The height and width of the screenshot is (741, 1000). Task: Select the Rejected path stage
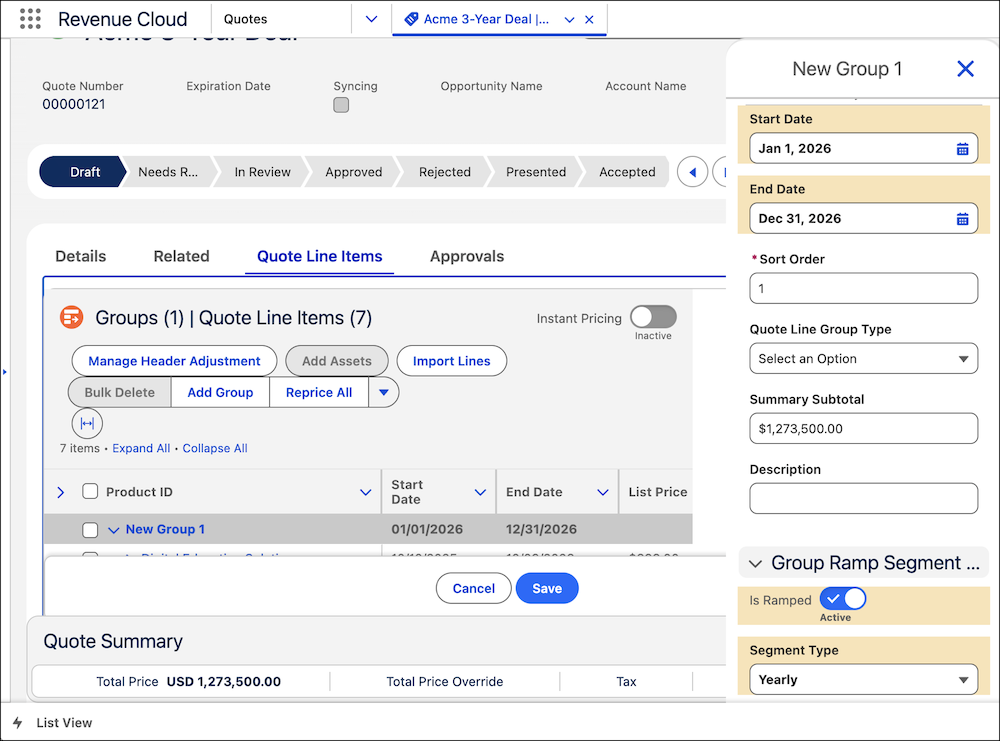coord(445,172)
